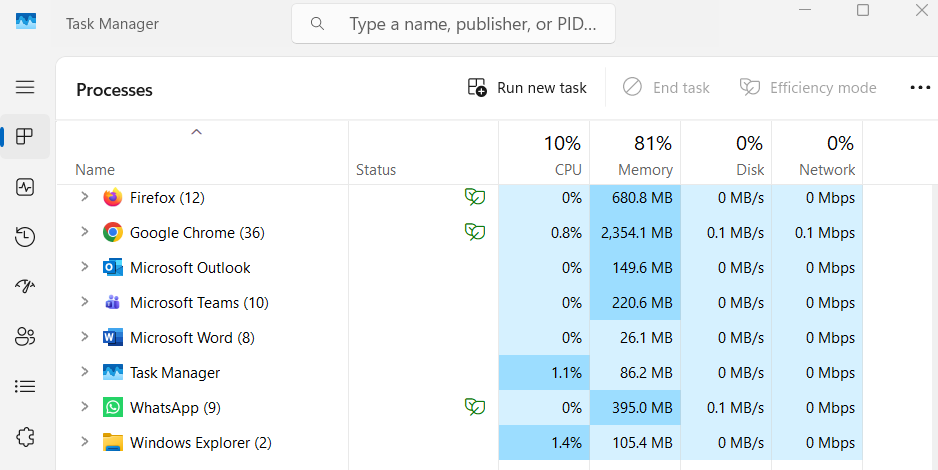Select the Microsoft Outlook process row
Screen dimensions: 938x470
(190, 268)
